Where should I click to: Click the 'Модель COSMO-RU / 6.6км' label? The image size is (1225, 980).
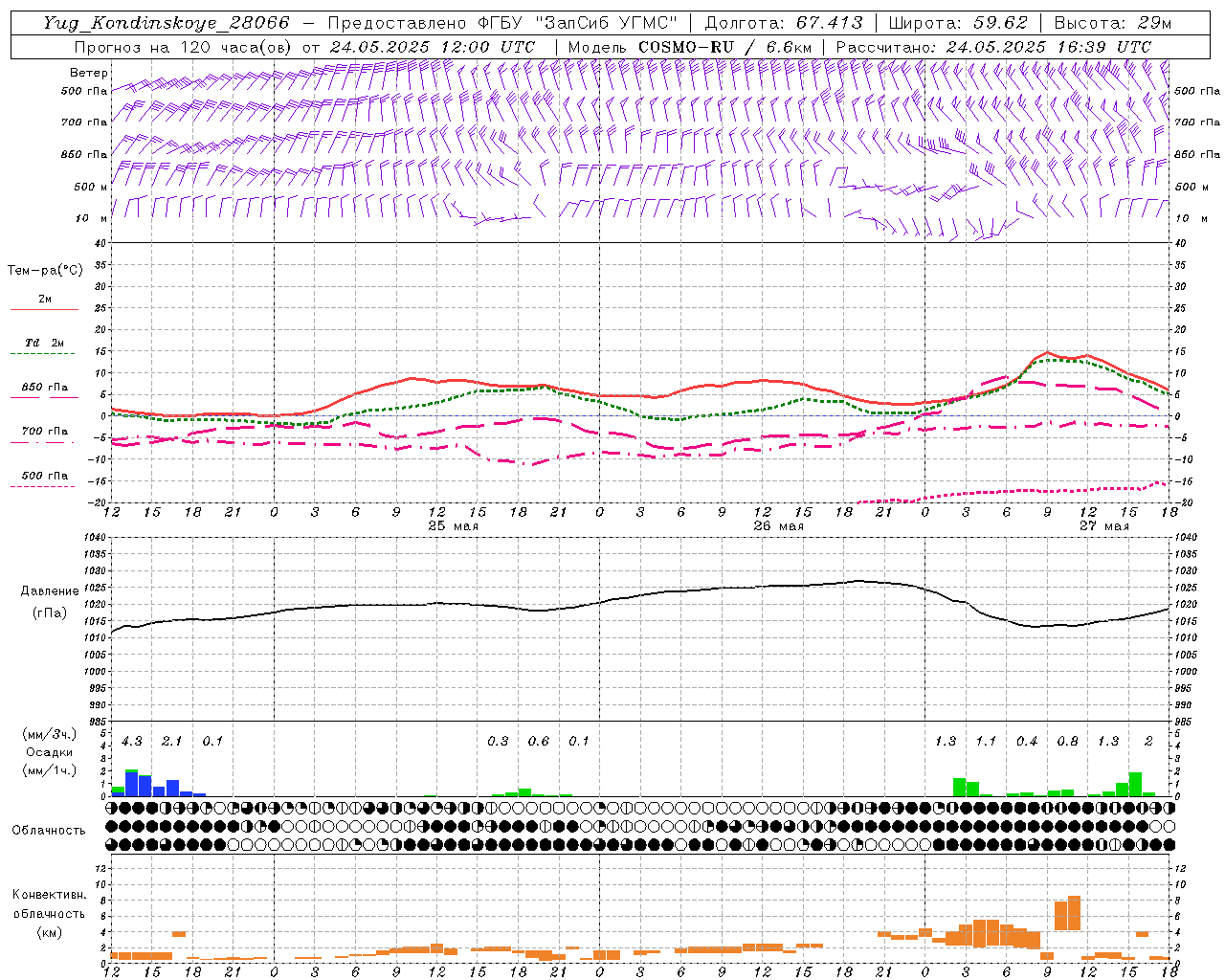pyautogui.click(x=690, y=47)
